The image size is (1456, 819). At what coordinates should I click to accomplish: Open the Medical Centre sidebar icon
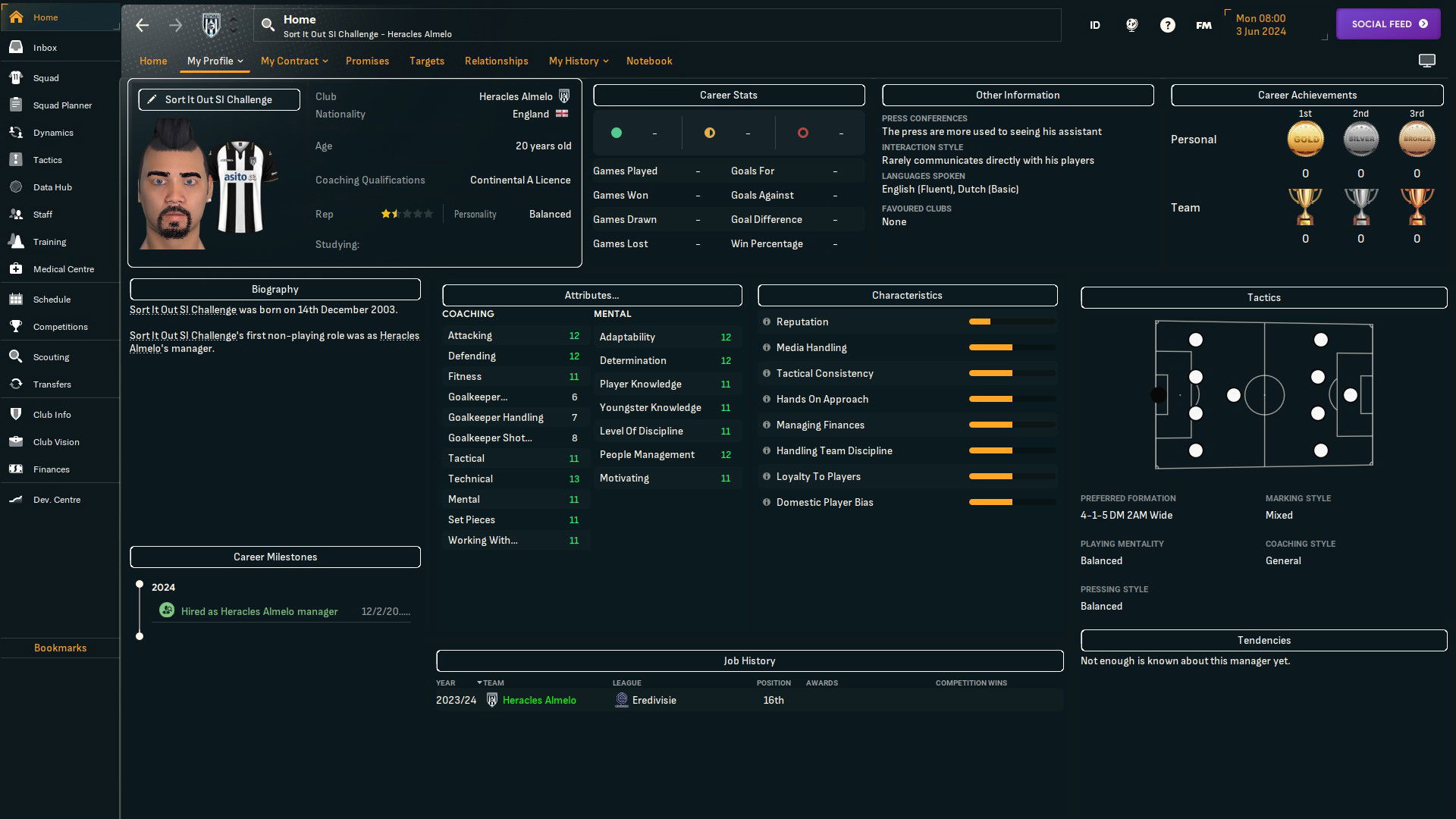point(16,268)
